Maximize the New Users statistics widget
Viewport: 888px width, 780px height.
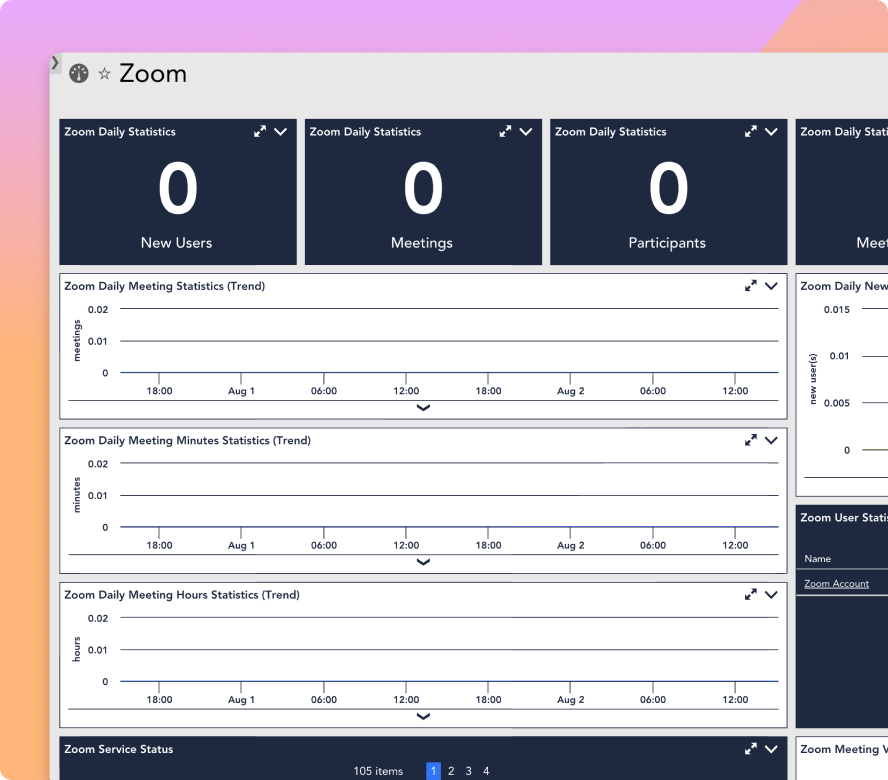260,131
